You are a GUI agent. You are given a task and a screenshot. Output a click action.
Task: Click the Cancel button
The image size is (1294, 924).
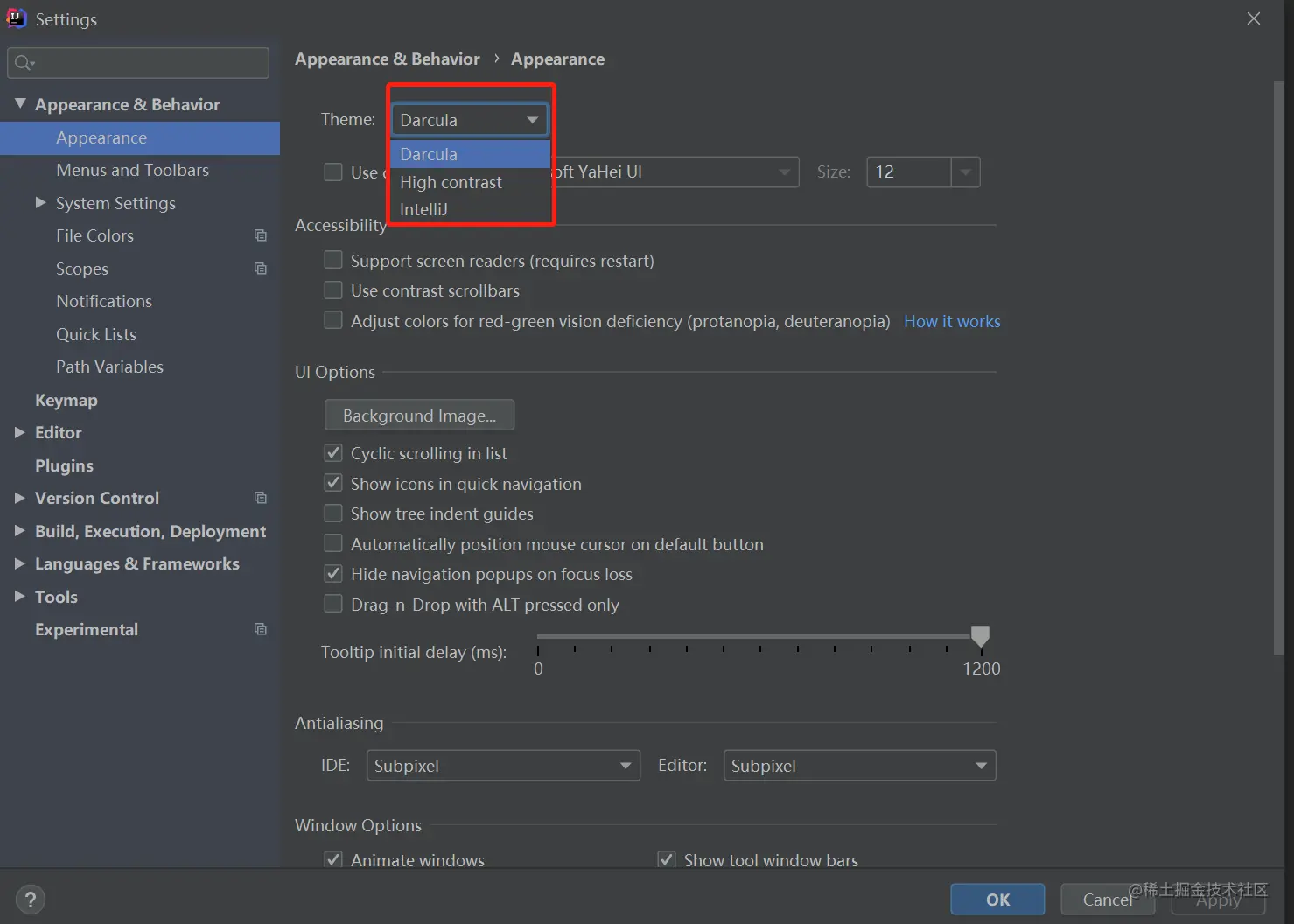(x=1108, y=899)
